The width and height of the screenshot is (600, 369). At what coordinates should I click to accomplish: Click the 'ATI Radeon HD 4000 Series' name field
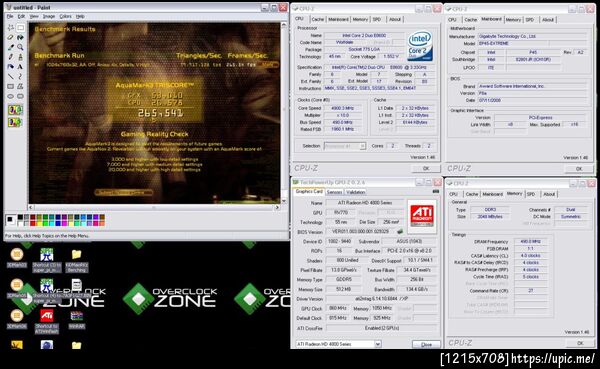[x=365, y=202]
